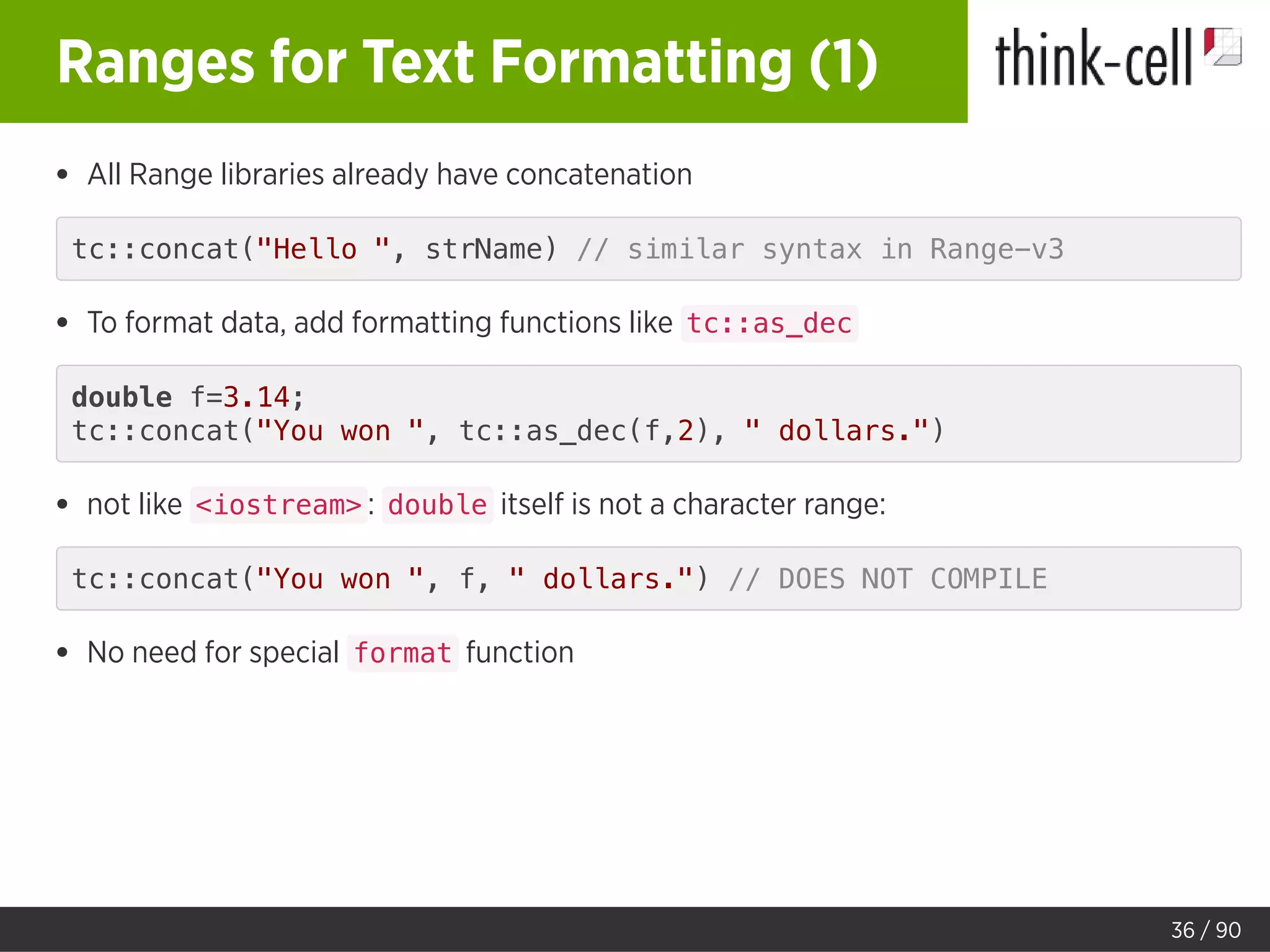This screenshot has width=1270, height=952.
Task: Click the comment '// similar syntax in Range-v3'
Action: pyautogui.click(x=820, y=249)
